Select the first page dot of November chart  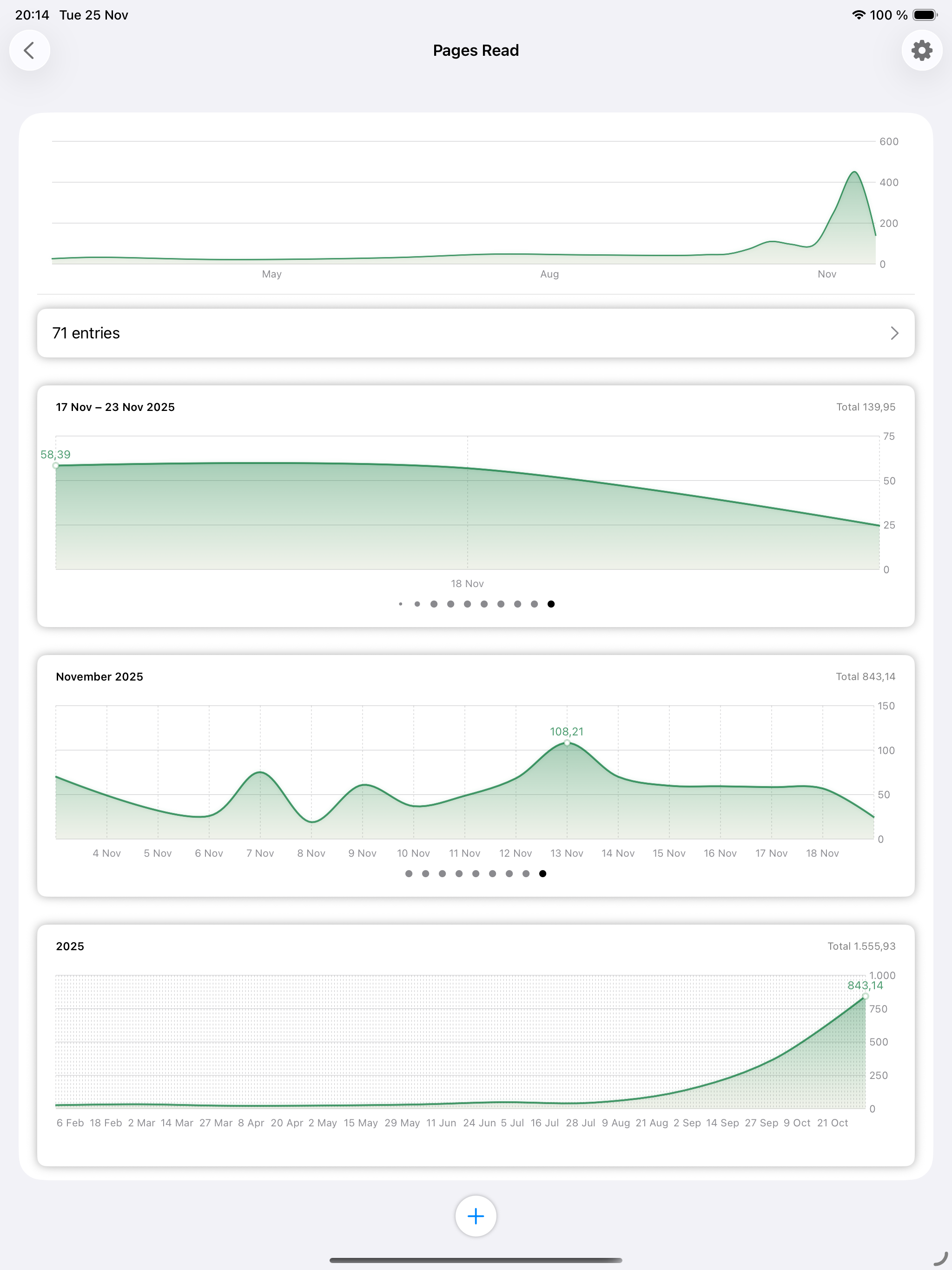(409, 874)
